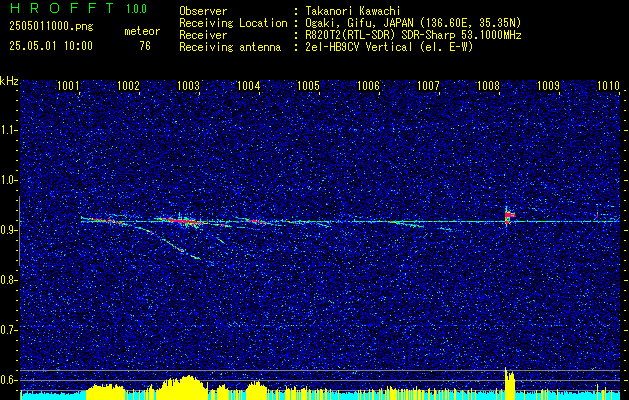The width and height of the screenshot is (629, 400).
Task: Click the 2el-HB9CV Vertical antenna text
Action: coord(390,47)
